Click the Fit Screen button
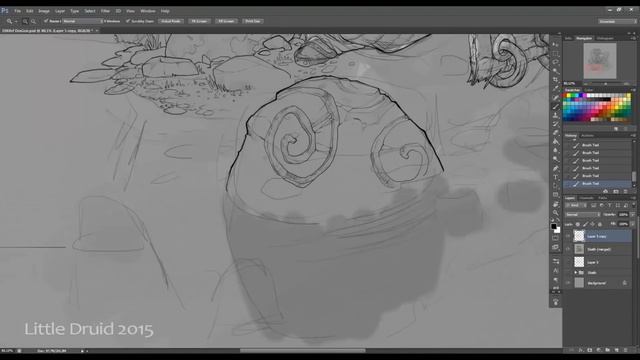 pos(200,21)
